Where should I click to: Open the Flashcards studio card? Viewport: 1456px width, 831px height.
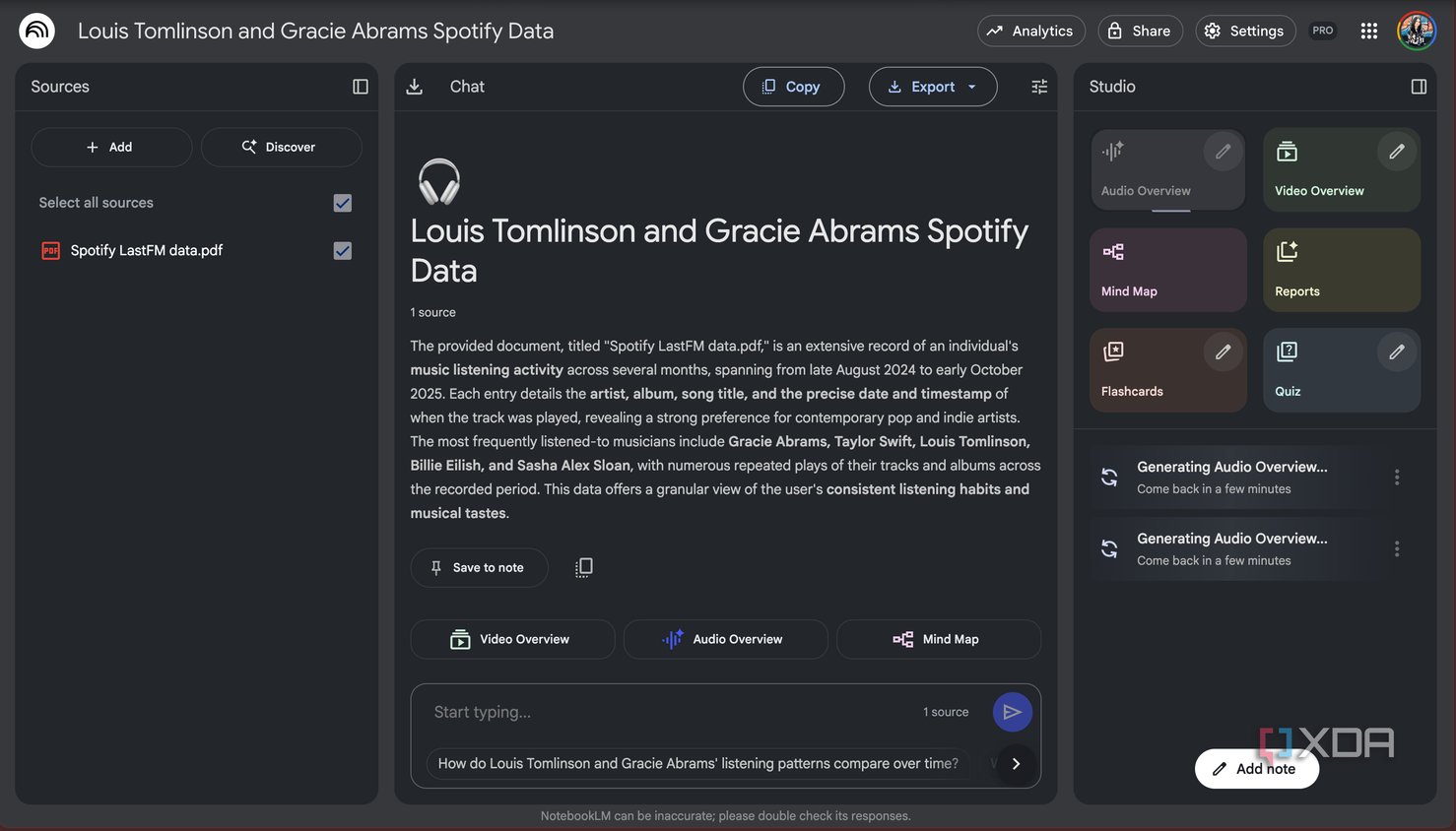click(x=1167, y=370)
